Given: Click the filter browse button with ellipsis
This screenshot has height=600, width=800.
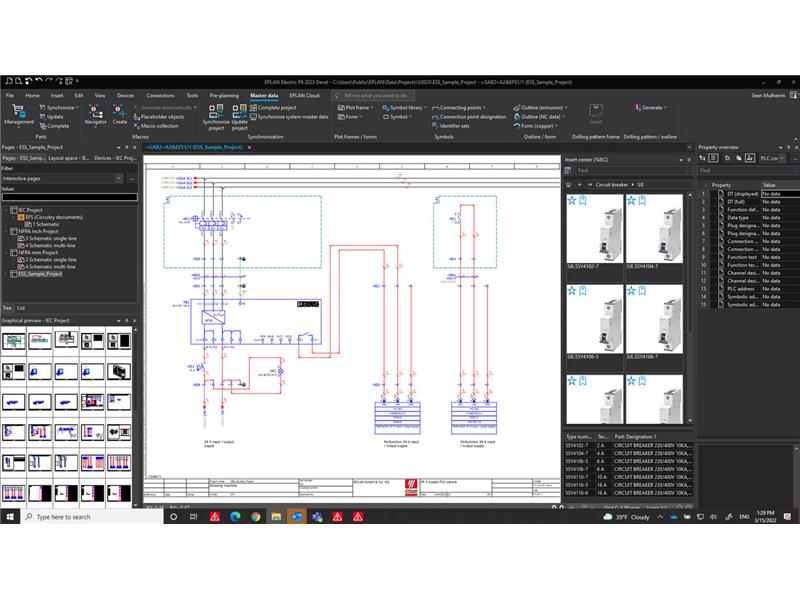Looking at the screenshot, I should click(x=132, y=179).
